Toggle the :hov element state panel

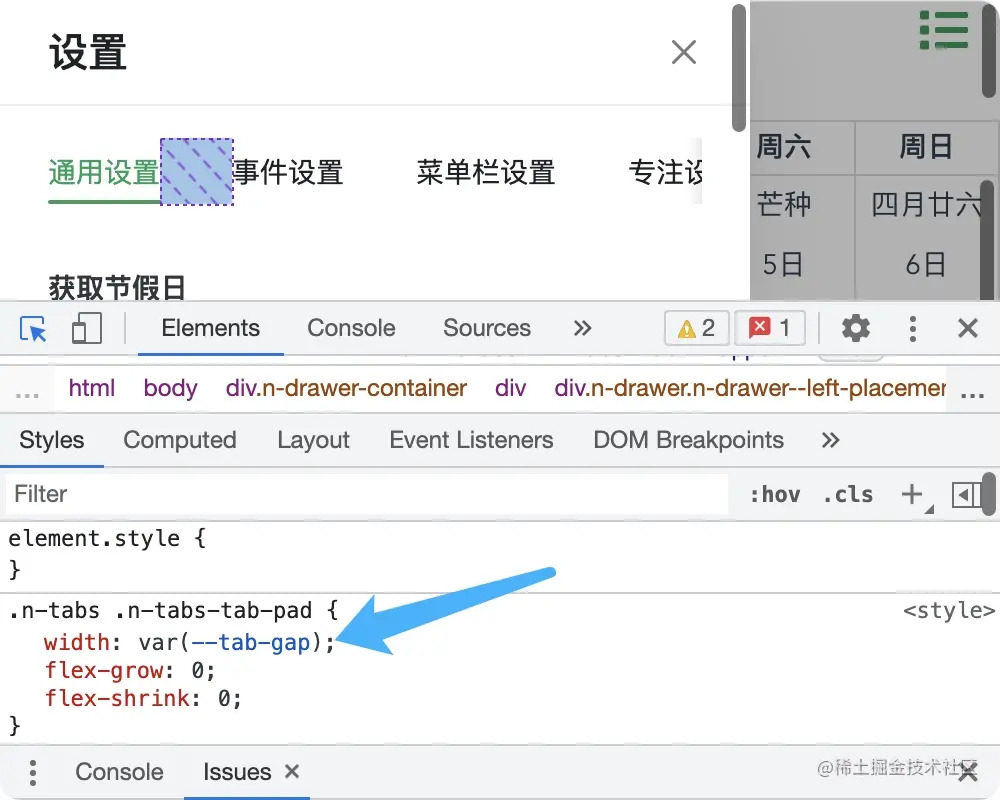point(774,494)
